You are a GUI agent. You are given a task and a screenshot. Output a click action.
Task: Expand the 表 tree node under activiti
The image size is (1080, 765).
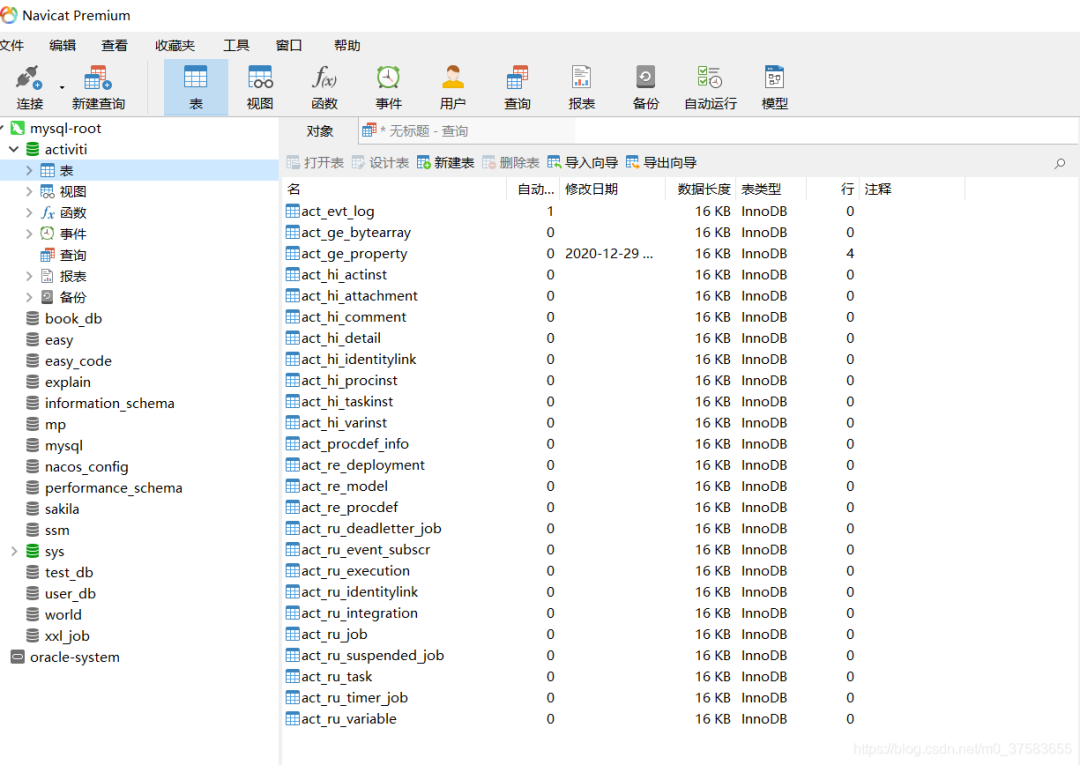pos(29,170)
